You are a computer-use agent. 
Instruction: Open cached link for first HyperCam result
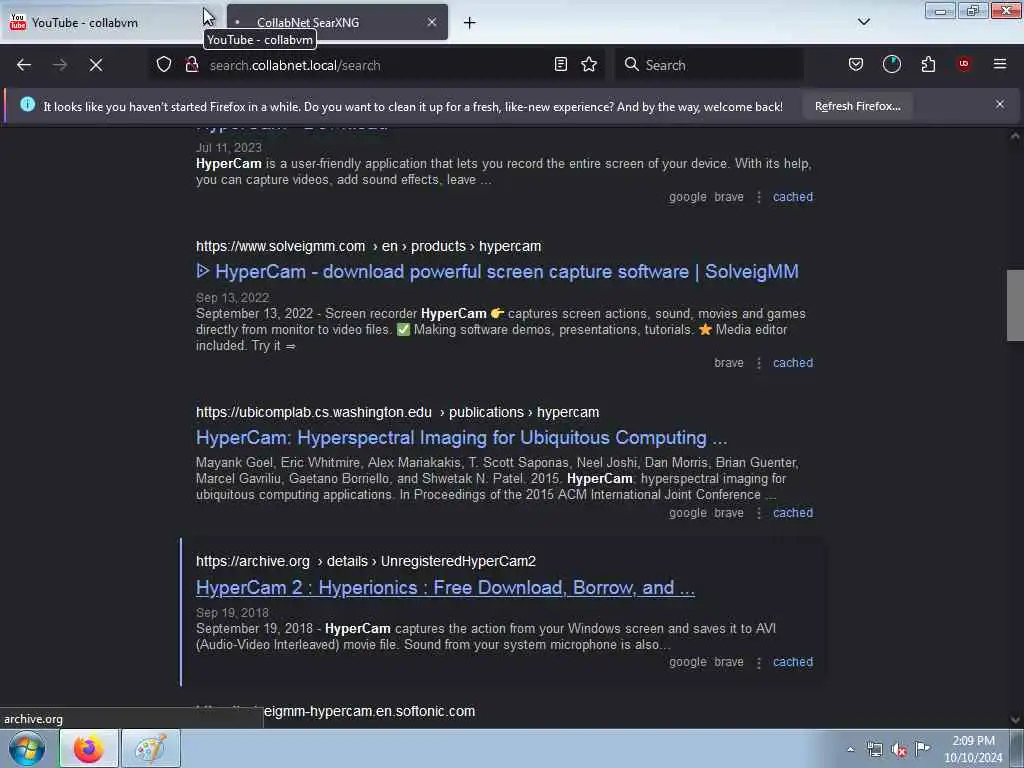[793, 197]
